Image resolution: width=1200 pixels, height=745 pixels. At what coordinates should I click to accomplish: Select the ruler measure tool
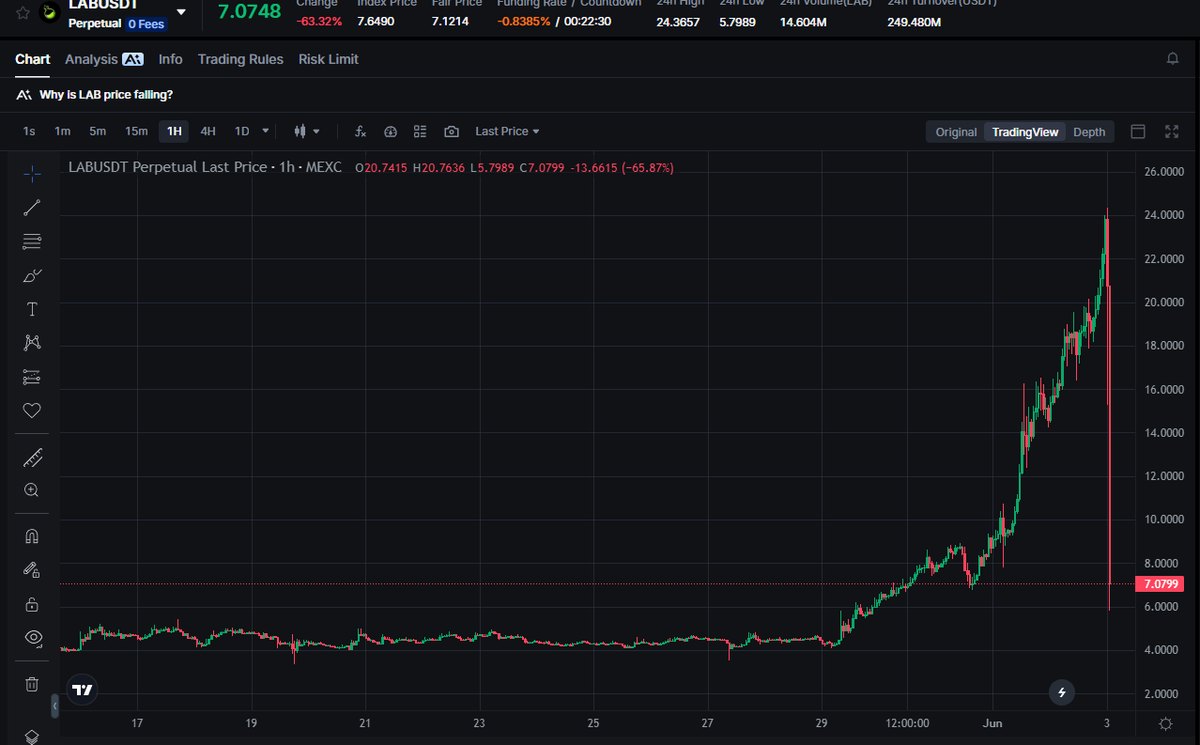[32, 458]
